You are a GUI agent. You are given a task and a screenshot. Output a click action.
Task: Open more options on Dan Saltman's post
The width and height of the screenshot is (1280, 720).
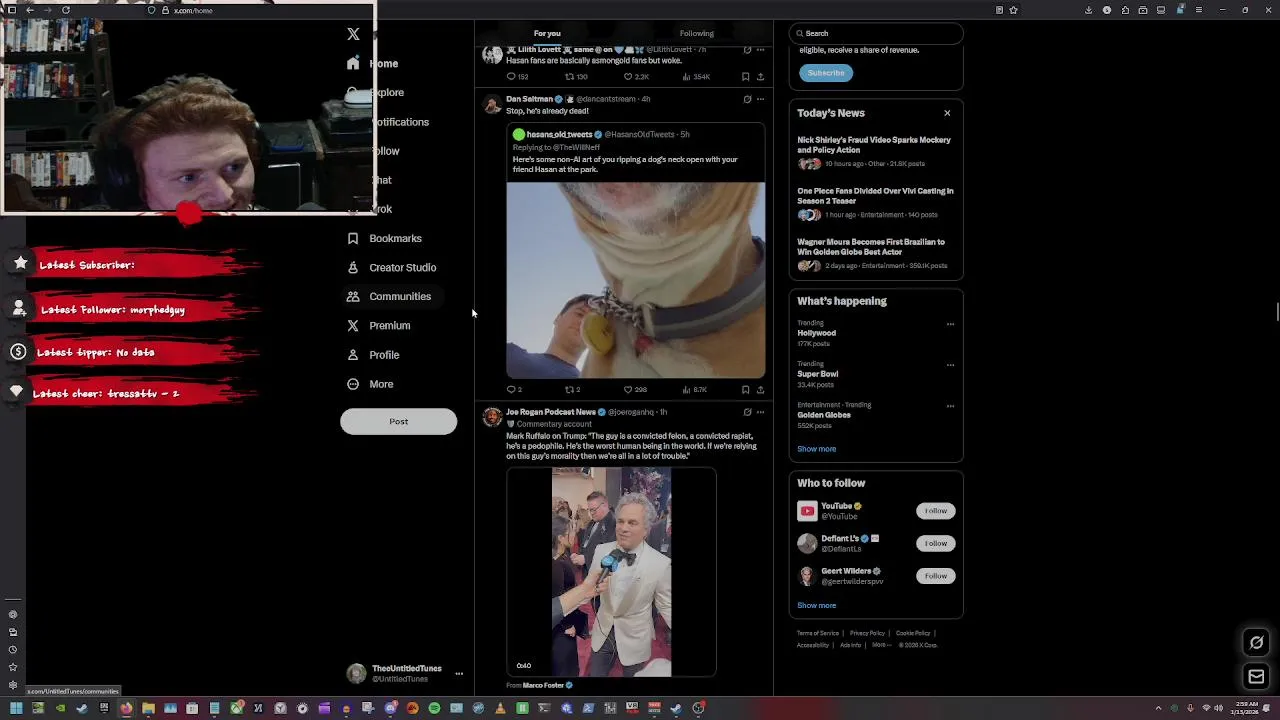tap(760, 99)
